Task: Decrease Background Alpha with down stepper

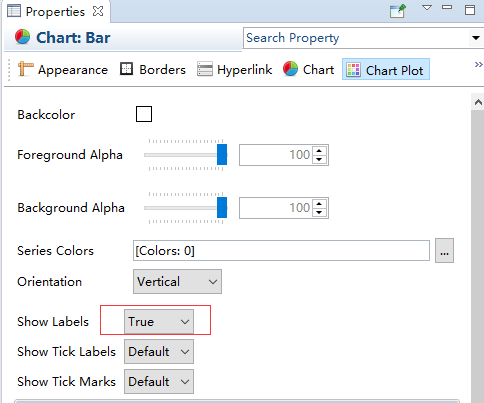Action: click(x=319, y=212)
